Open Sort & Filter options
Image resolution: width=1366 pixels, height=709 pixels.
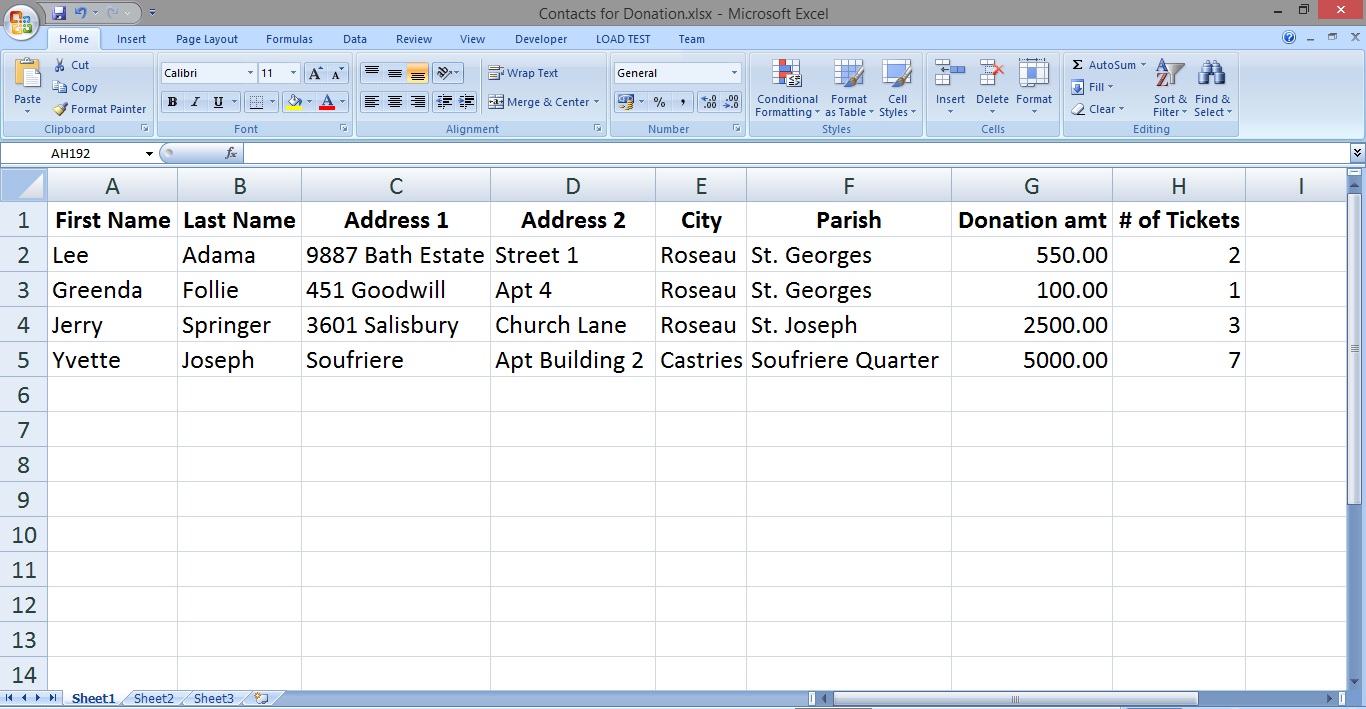1170,88
